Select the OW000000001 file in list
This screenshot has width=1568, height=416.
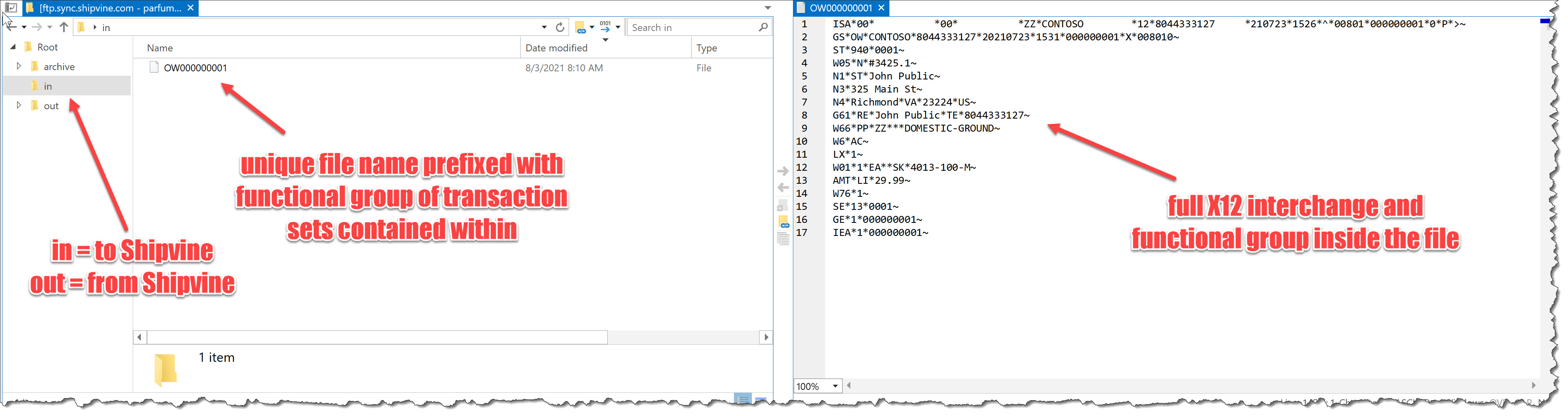pos(195,68)
